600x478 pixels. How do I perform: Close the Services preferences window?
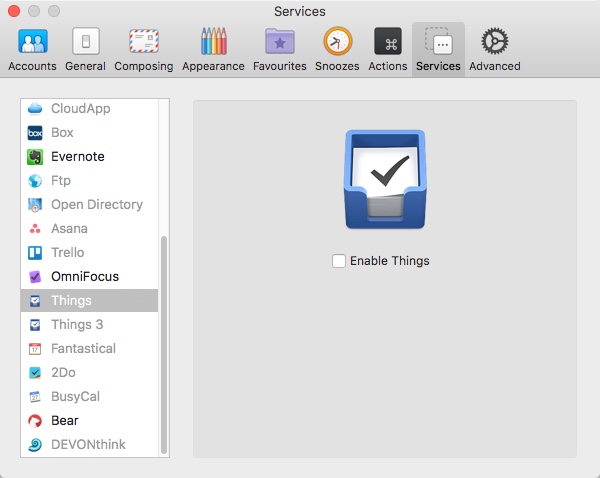[x=14, y=11]
